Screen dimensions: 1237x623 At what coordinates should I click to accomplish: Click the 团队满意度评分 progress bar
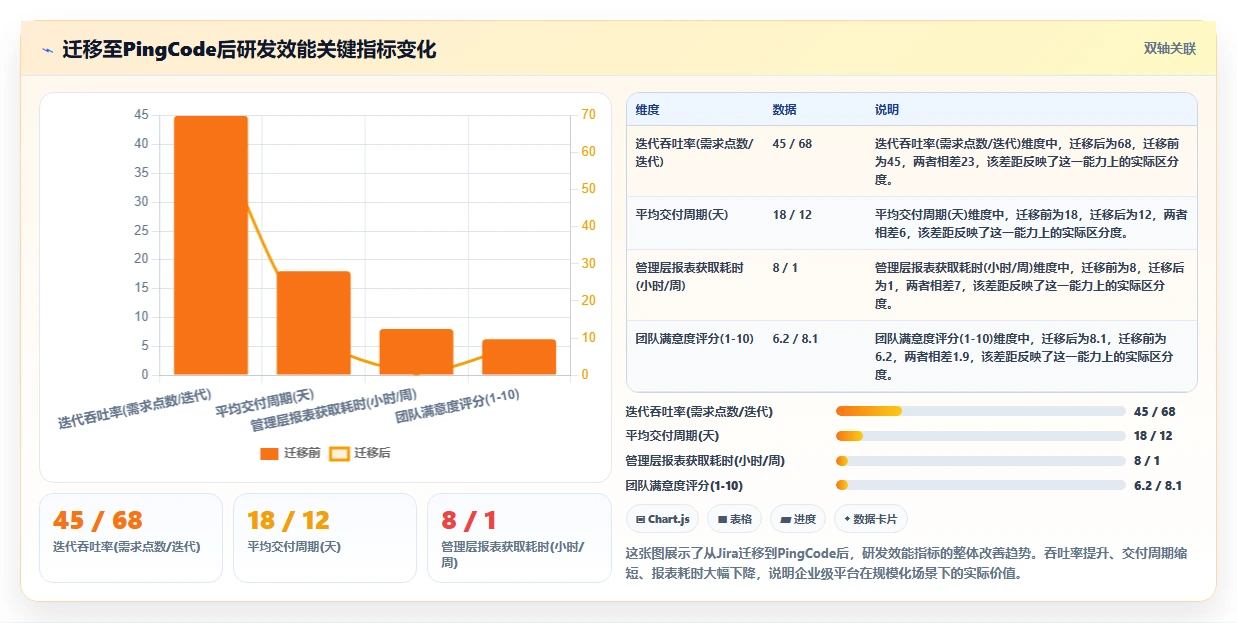coord(981,485)
